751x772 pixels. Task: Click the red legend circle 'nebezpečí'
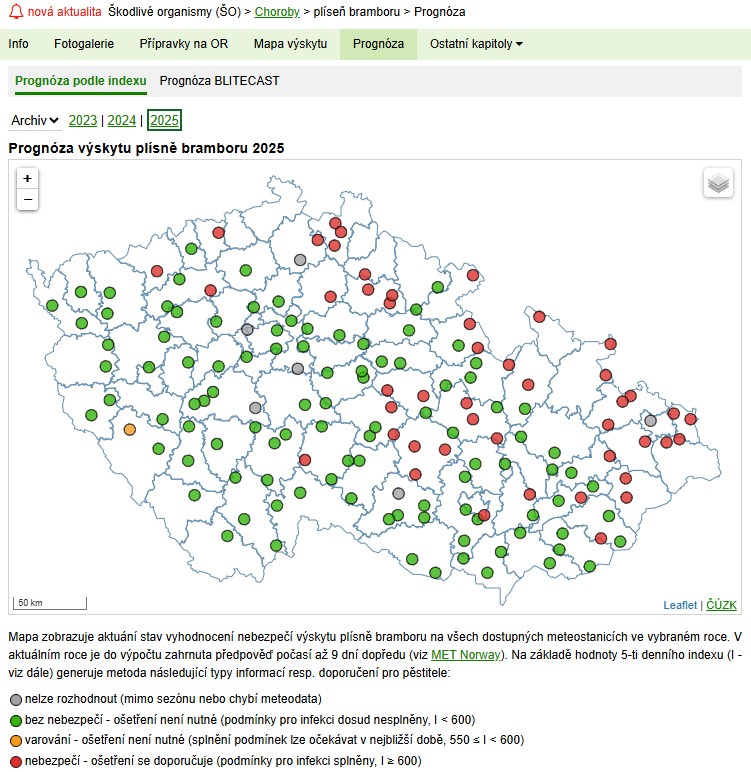[x=16, y=761]
